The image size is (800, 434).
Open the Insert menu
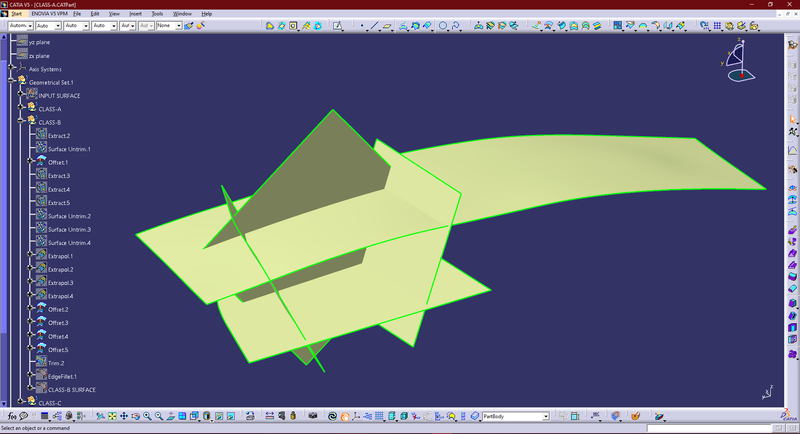coord(133,14)
